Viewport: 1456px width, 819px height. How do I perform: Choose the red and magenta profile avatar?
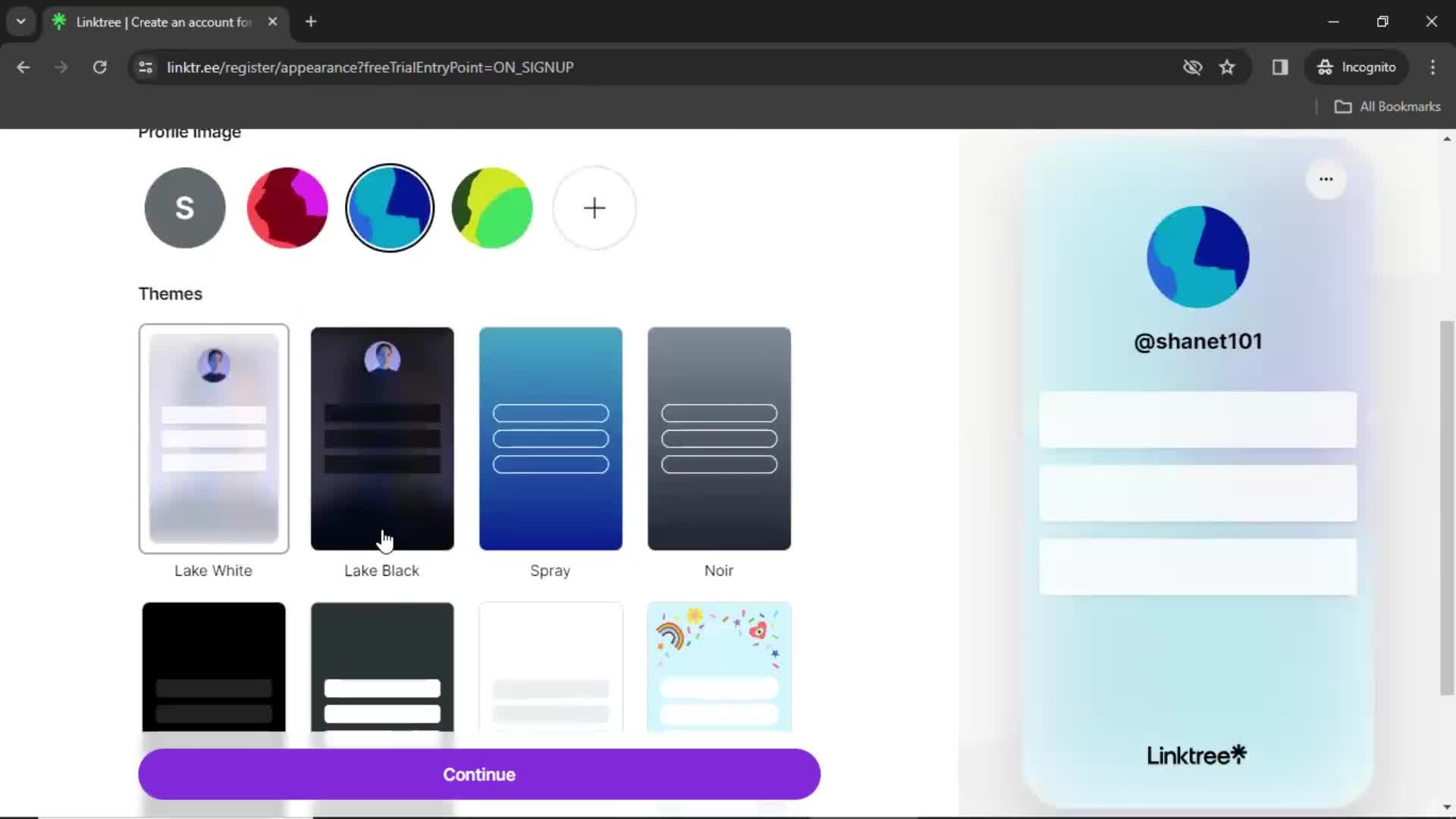pyautogui.click(x=287, y=208)
